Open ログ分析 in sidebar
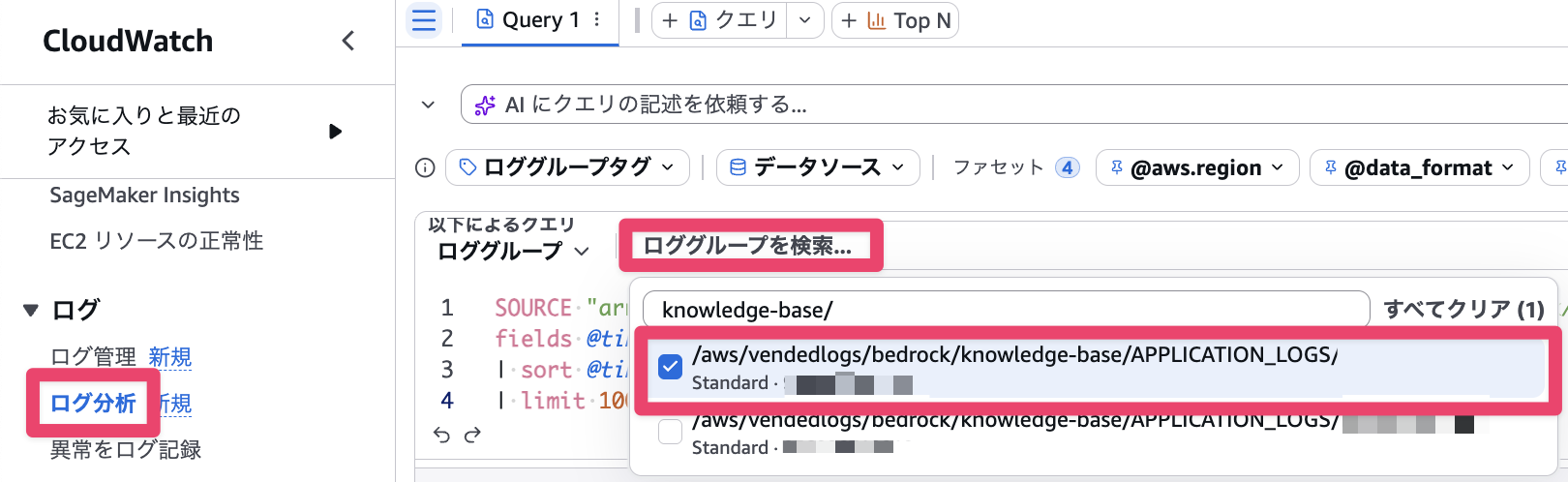The height and width of the screenshot is (482, 1568). click(93, 403)
